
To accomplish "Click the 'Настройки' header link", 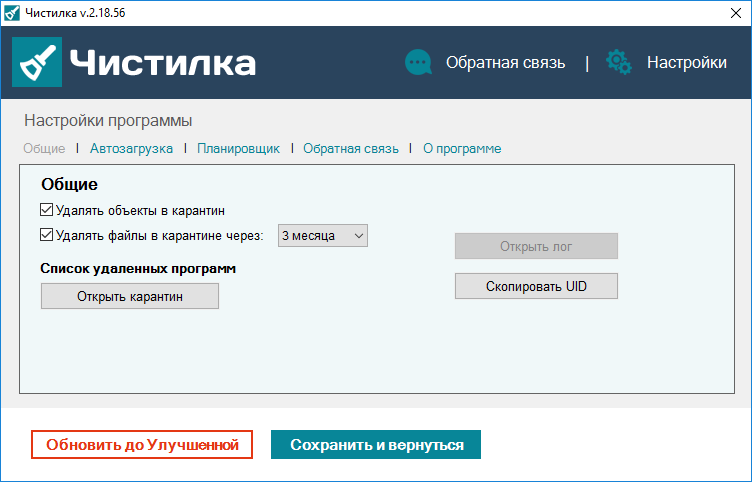I will pyautogui.click(x=686, y=62).
